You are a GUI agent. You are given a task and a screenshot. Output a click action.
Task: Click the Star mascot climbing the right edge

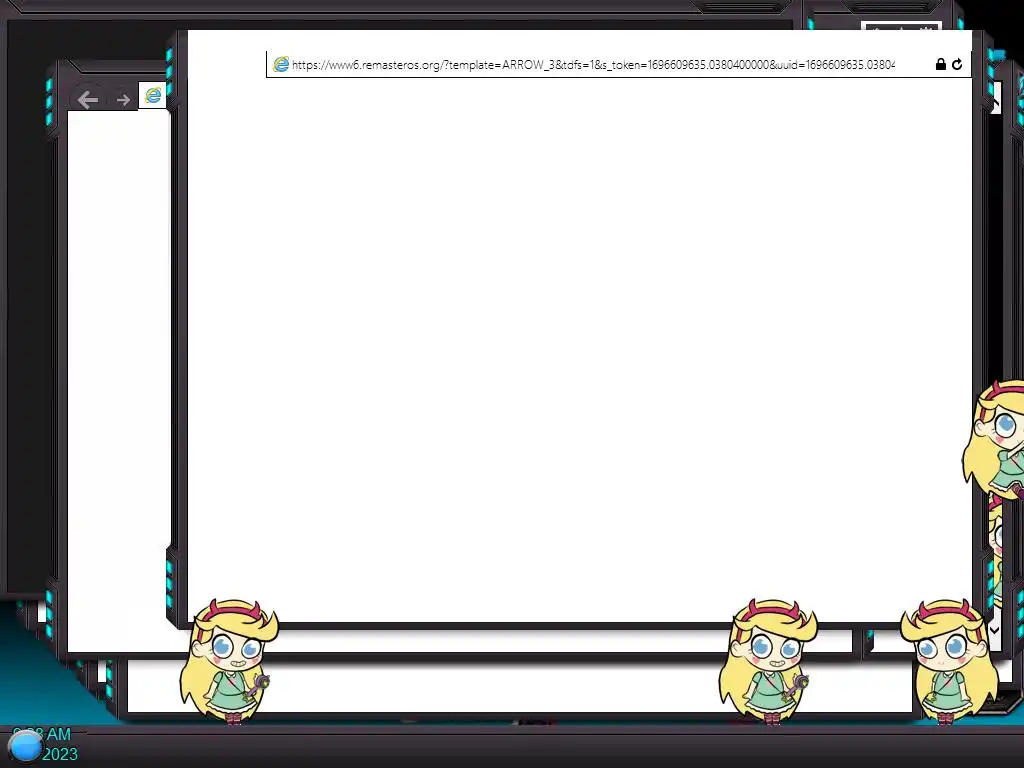pos(994,441)
